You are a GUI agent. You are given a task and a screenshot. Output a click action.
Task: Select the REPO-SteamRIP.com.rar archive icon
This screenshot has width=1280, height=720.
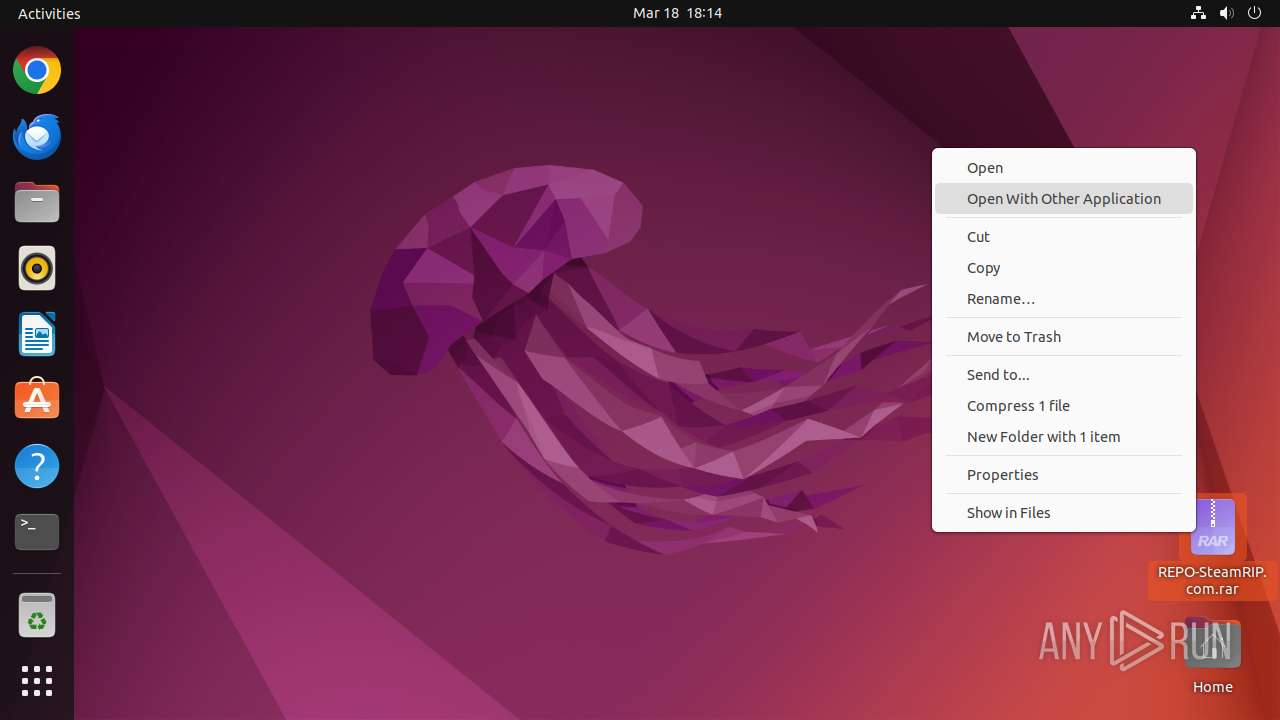click(1213, 527)
